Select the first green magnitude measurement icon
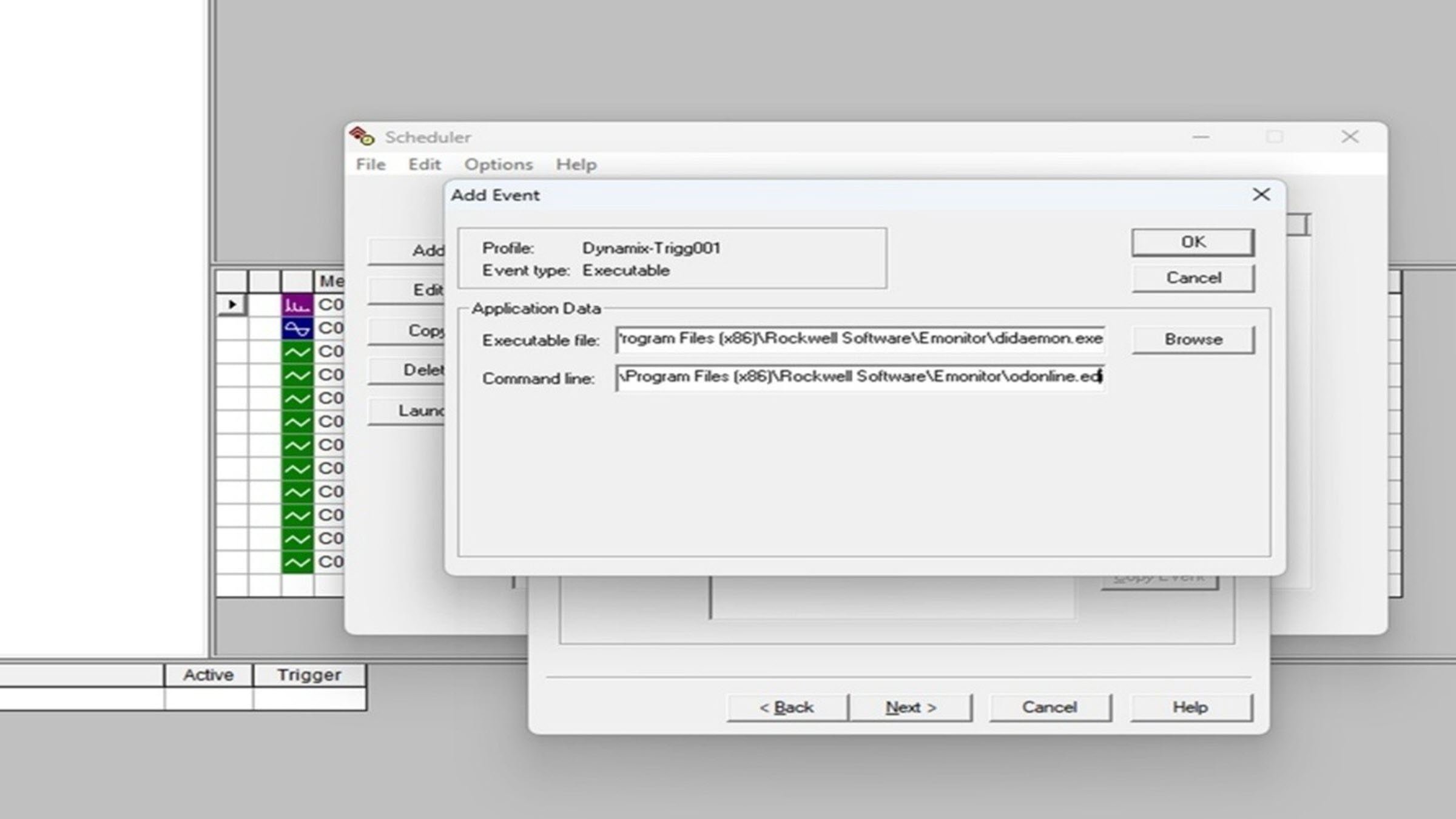The height and width of the screenshot is (819, 1456). 297,352
